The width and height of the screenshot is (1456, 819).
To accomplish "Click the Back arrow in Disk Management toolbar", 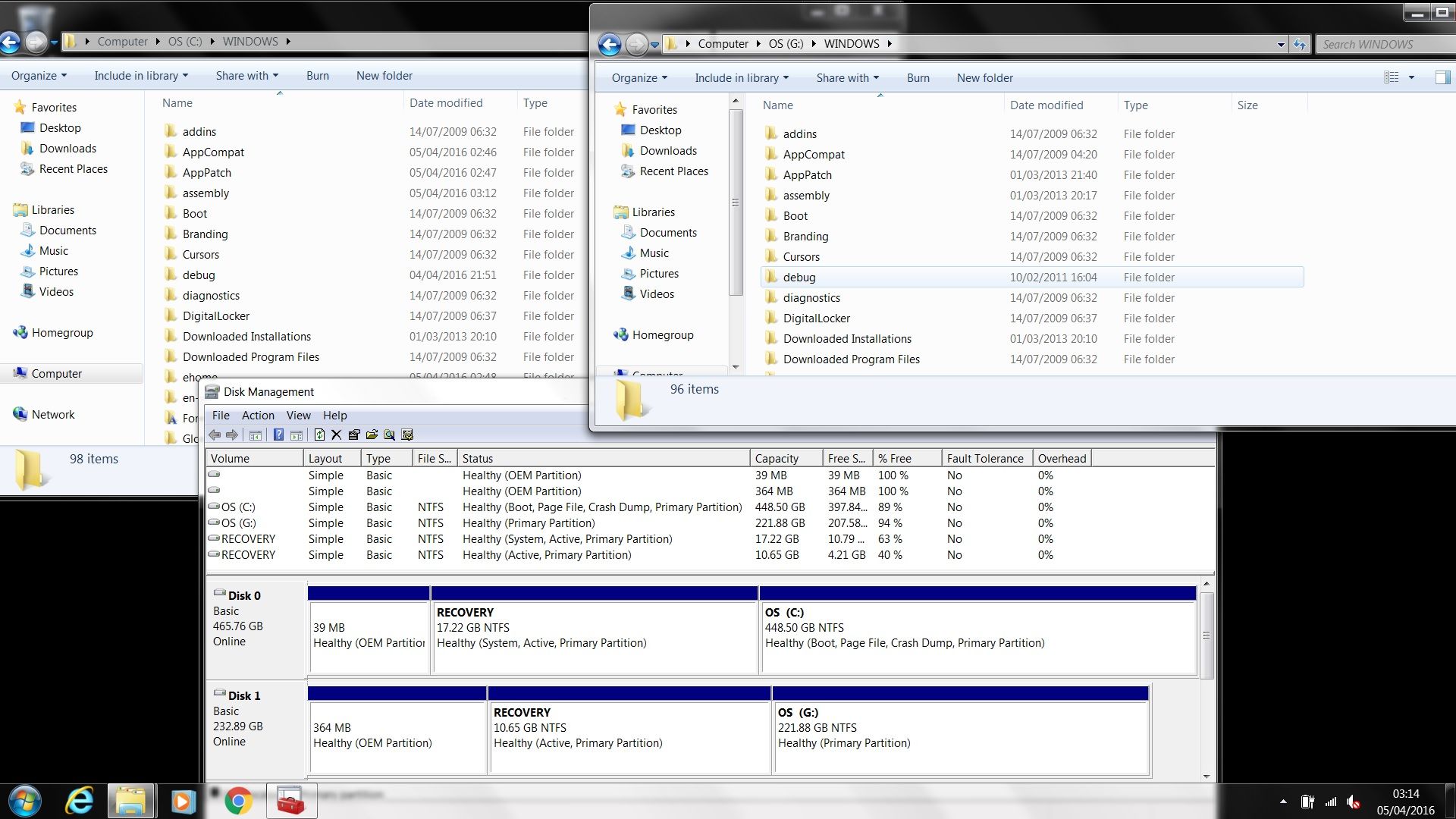I will [x=215, y=435].
